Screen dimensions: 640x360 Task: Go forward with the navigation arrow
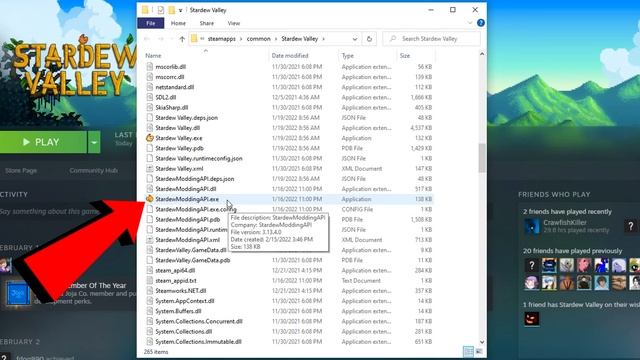(161, 39)
